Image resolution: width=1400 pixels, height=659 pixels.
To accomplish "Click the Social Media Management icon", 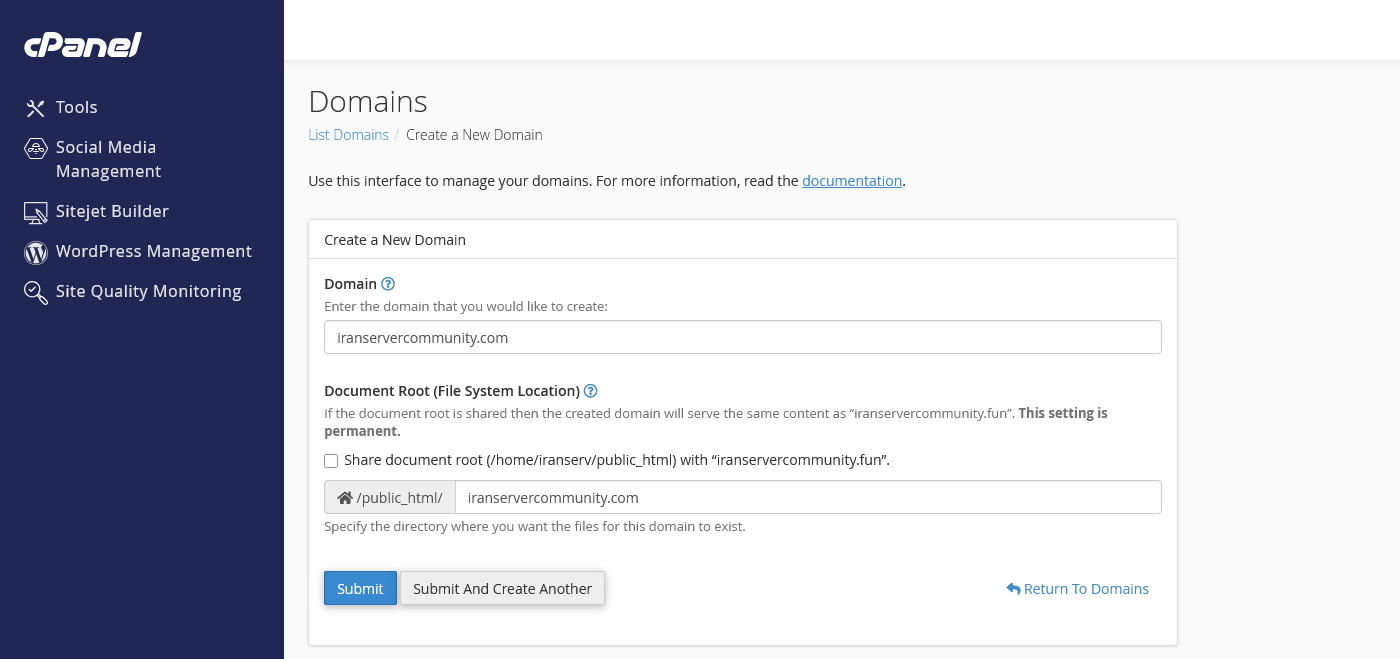I will click(36, 148).
